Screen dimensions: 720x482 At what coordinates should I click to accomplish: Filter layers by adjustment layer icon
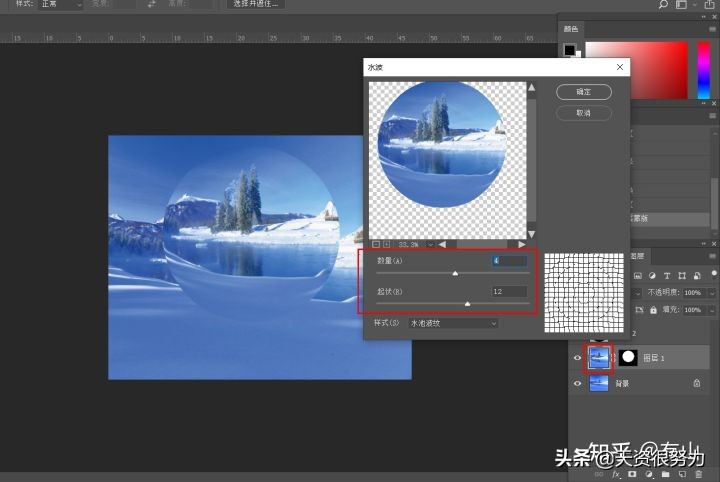(652, 275)
